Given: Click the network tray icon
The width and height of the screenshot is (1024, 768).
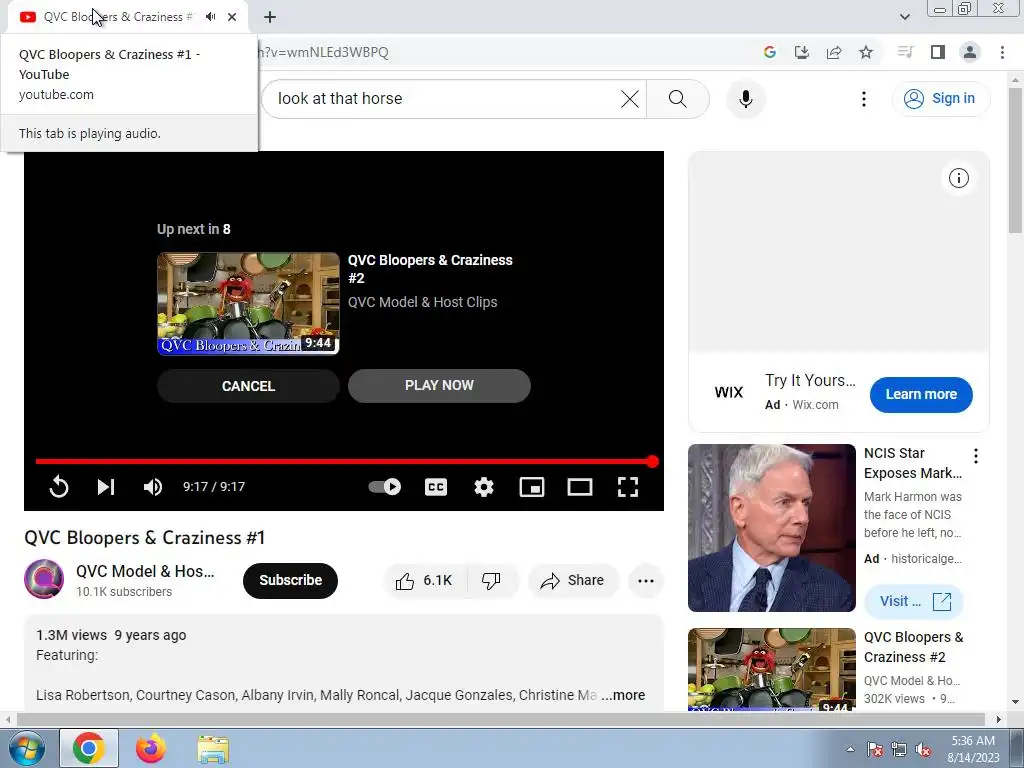Looking at the screenshot, I should point(899,749).
